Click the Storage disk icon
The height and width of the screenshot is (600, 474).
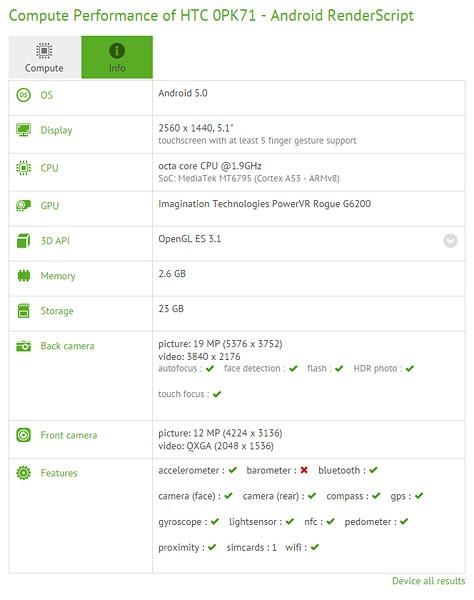(x=24, y=311)
